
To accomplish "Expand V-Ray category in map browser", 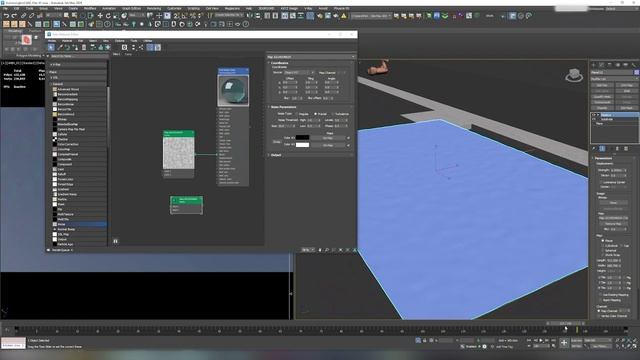I will click(x=56, y=64).
